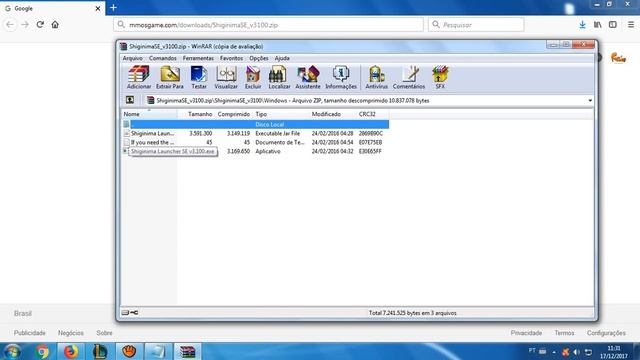The image size is (640, 360).
Task: Reload the browser page
Action: (40, 24)
